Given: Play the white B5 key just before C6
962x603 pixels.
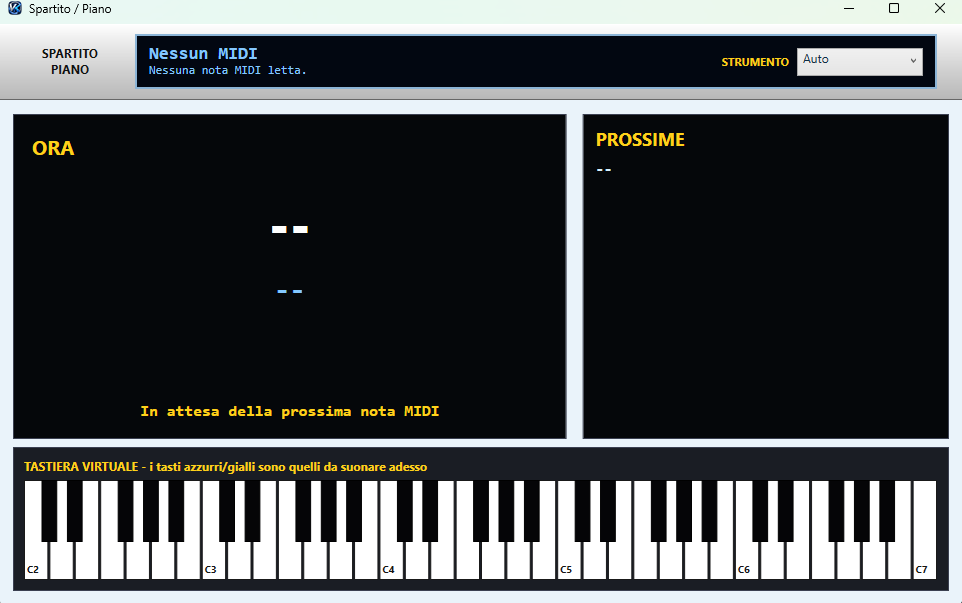Looking at the screenshot, I should pos(722,561).
